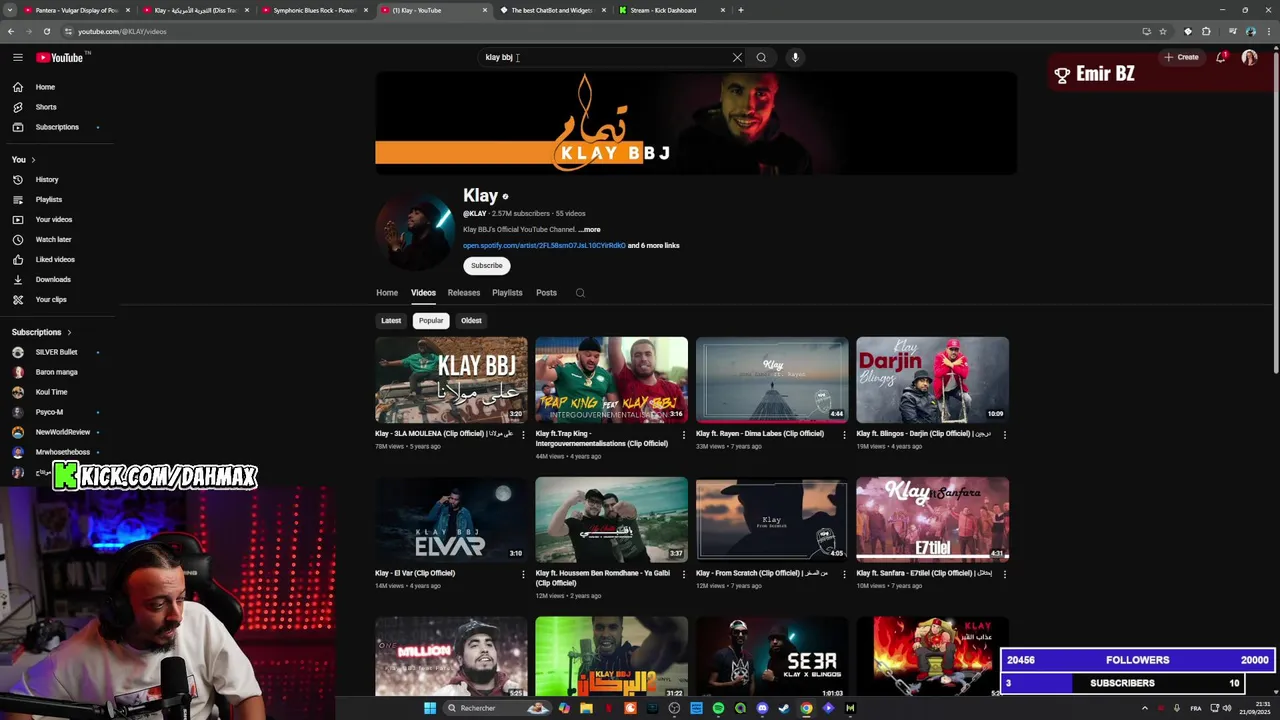The width and height of the screenshot is (1280, 720).
Task: Switch to Pantera Vulgar Display browser tab
Action: (75, 10)
